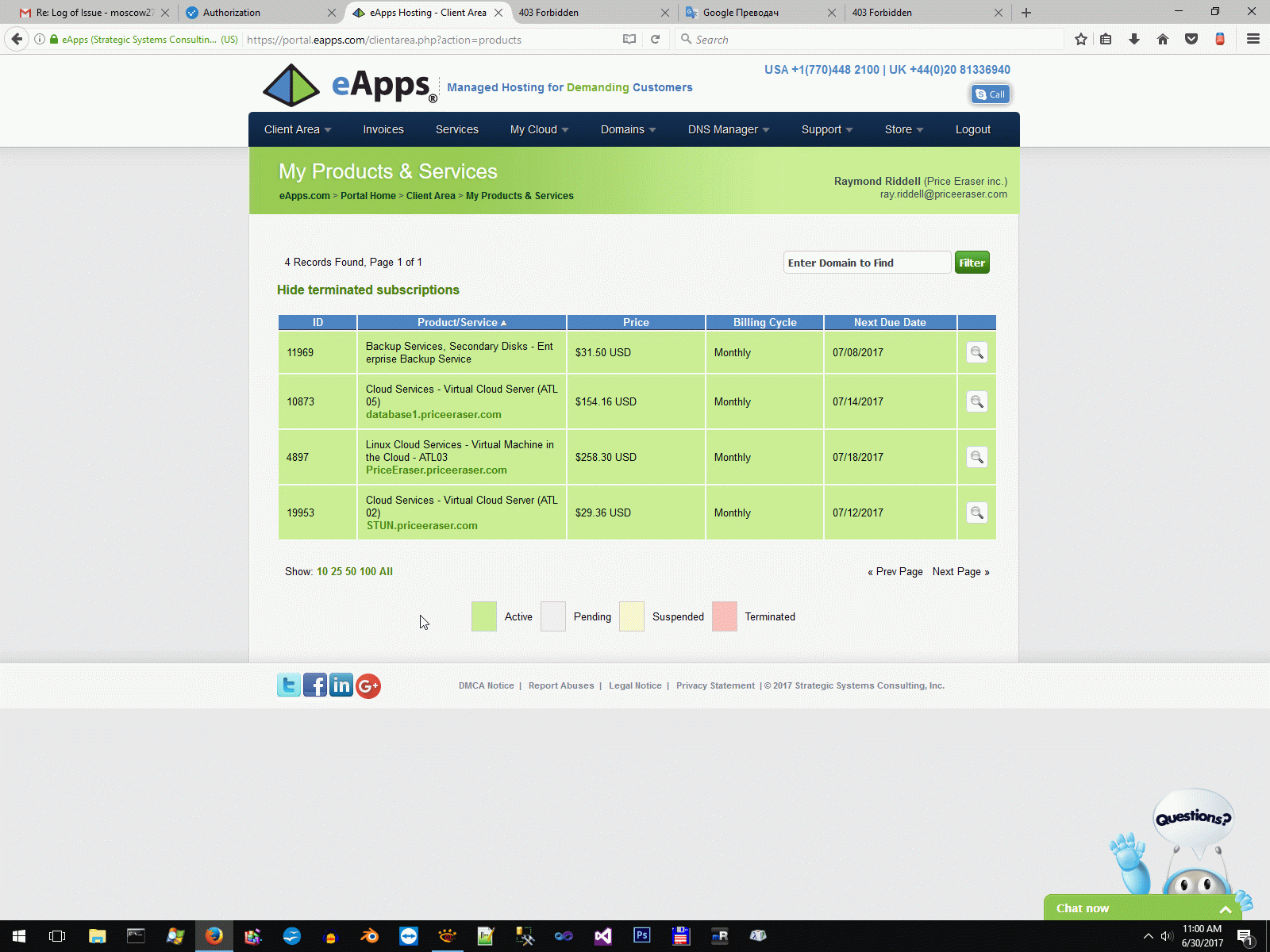
Task: Bookmark this page with the star icon
Action: (x=1081, y=39)
